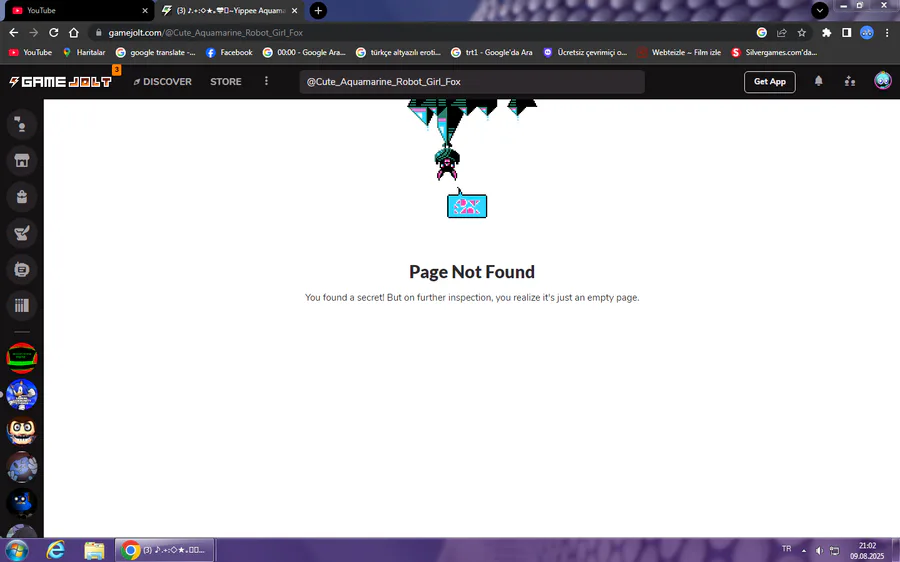The image size is (900, 562).
Task: Reload the current page
Action: [53, 33]
